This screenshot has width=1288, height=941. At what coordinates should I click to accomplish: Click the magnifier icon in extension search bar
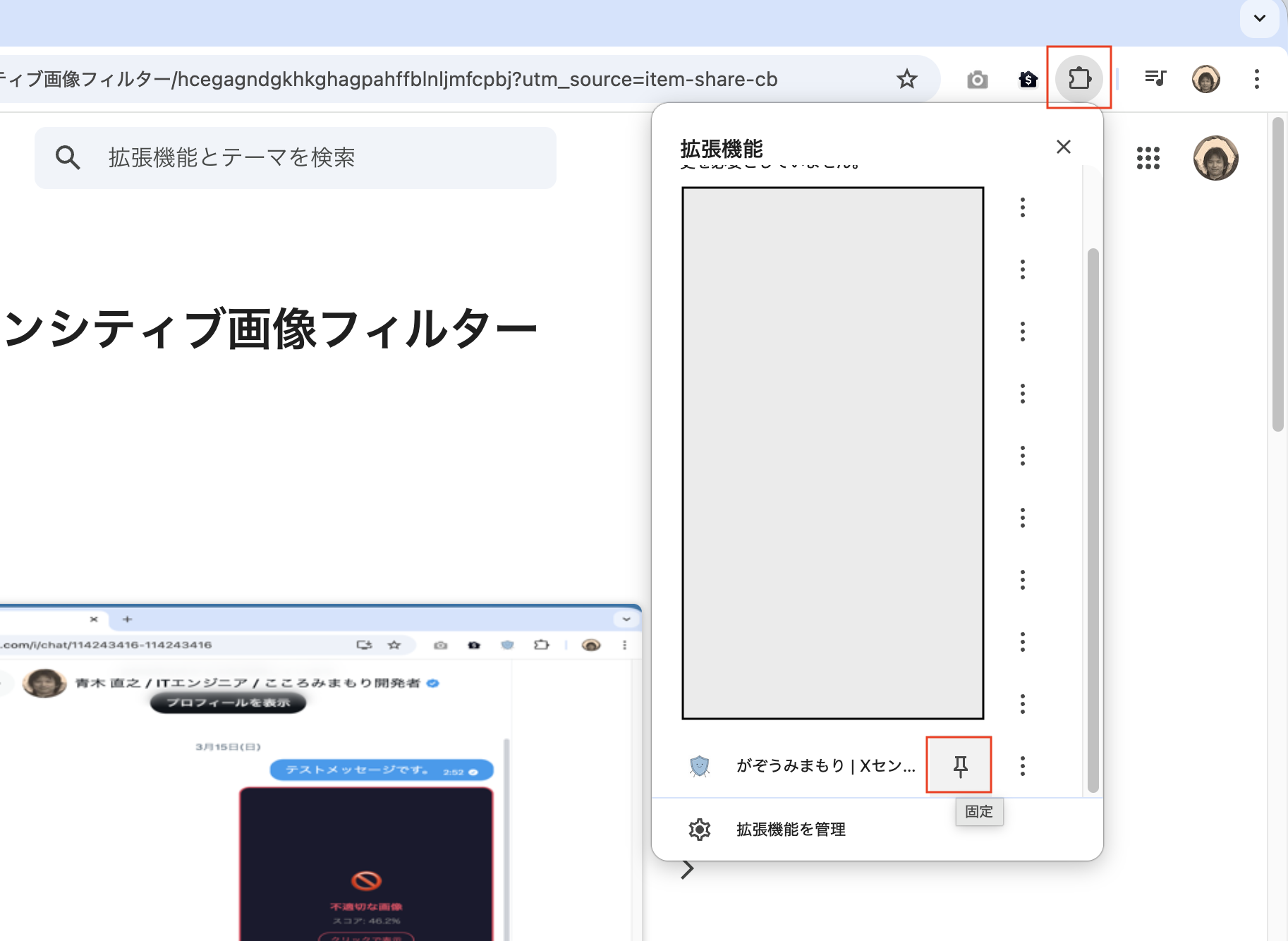pos(68,157)
